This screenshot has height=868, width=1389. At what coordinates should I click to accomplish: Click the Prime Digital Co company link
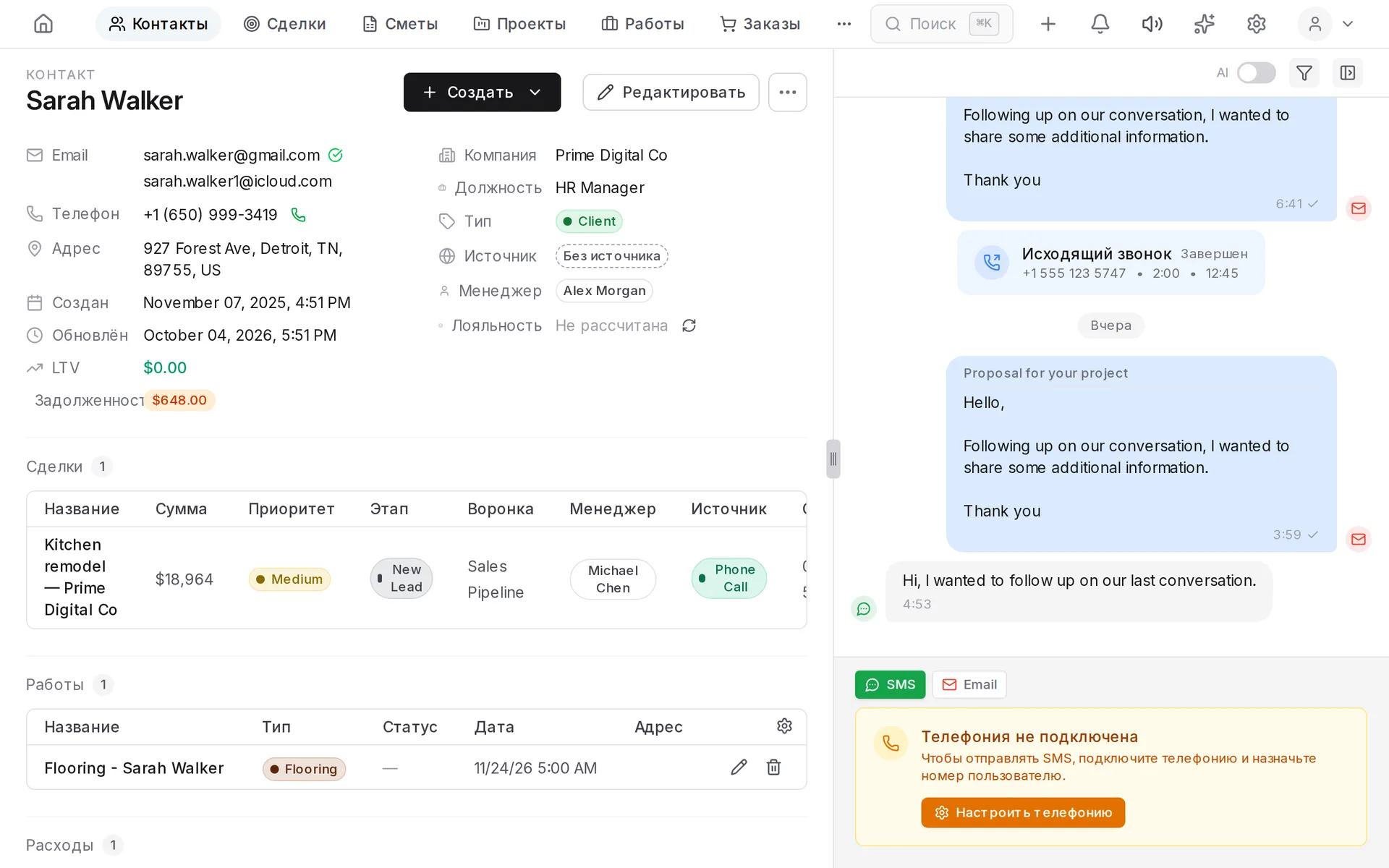tap(611, 156)
